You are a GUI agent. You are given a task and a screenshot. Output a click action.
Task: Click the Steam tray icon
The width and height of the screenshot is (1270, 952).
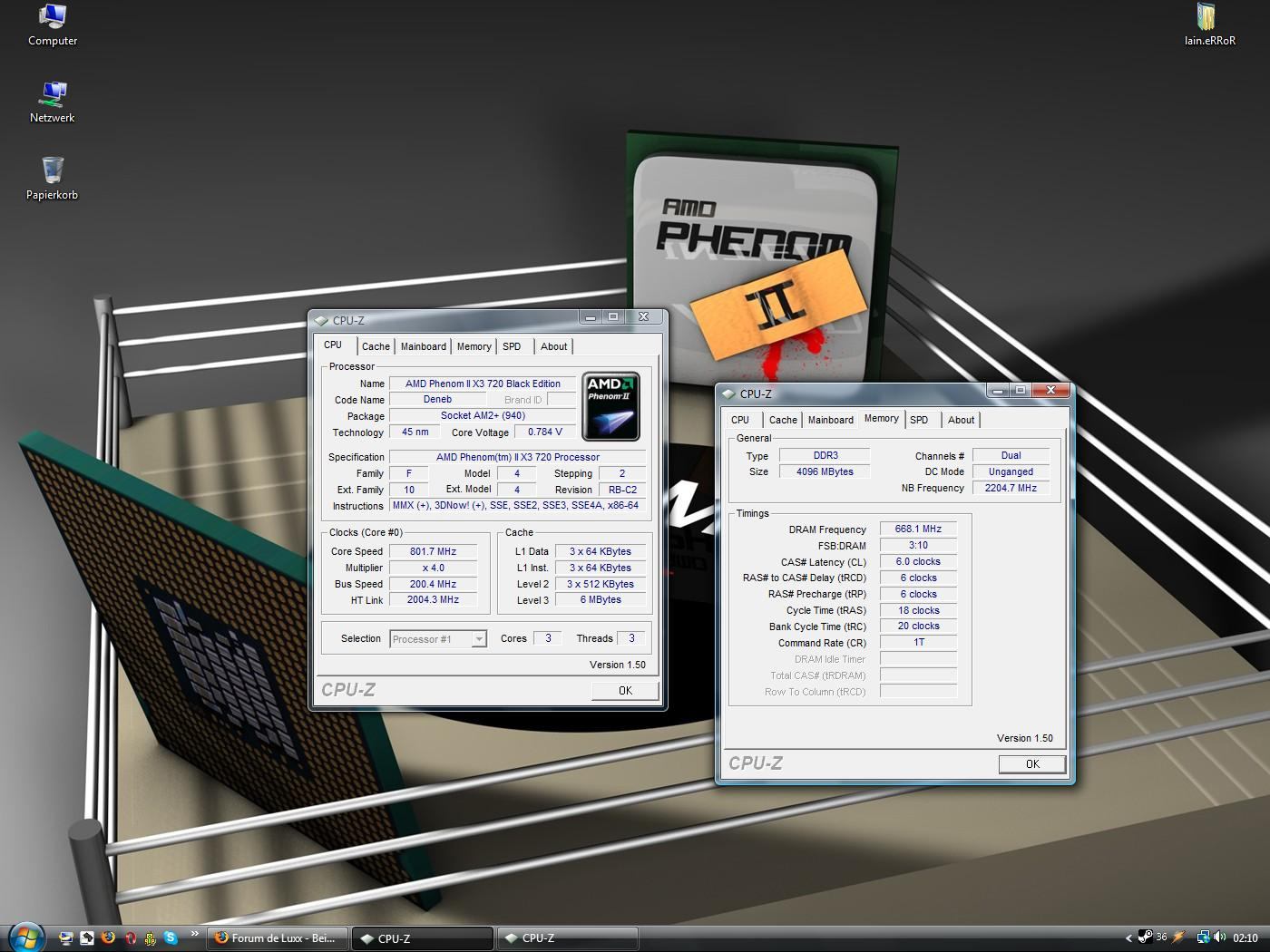pos(1145,937)
